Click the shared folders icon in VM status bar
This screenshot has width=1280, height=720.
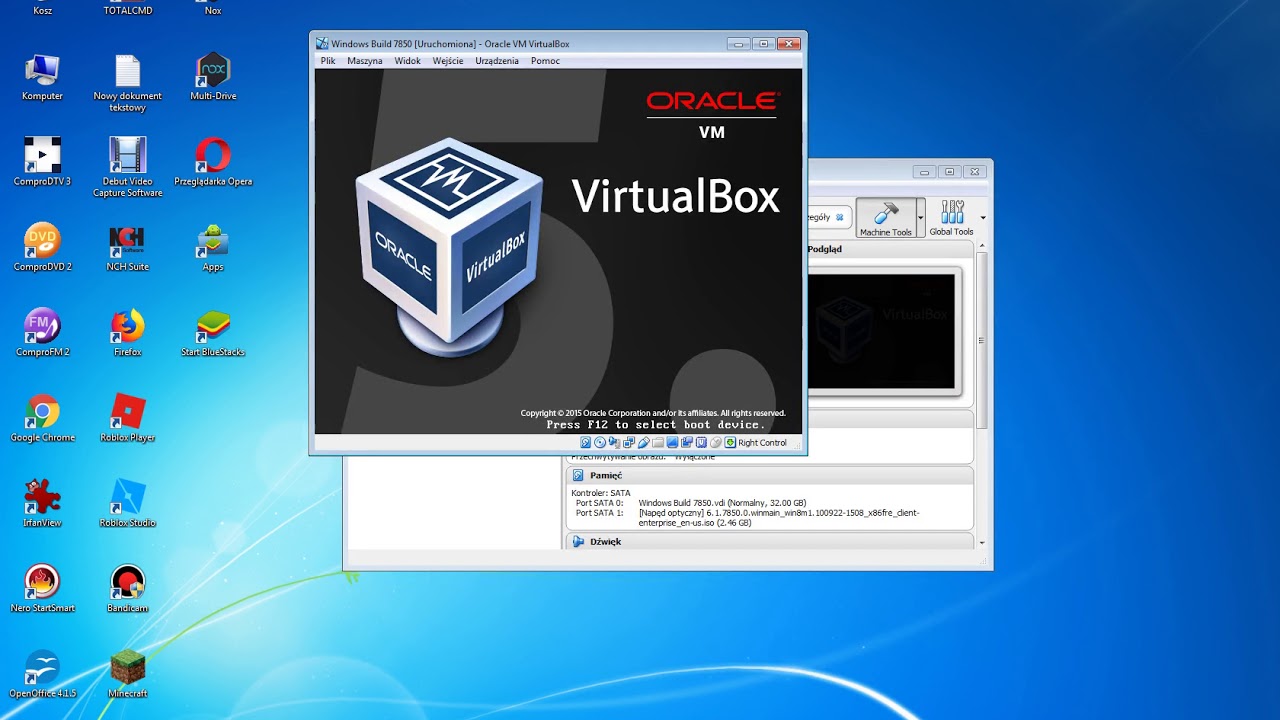click(658, 442)
